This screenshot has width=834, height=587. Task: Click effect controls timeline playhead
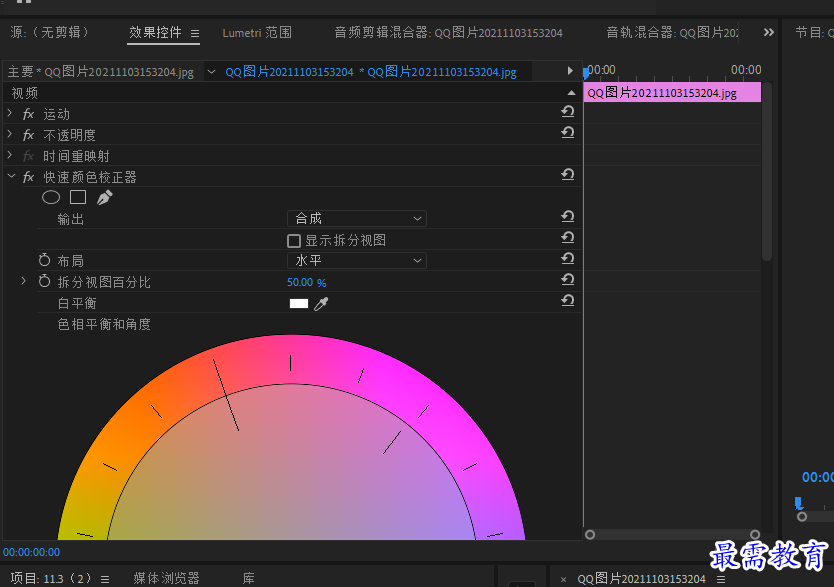(x=586, y=72)
